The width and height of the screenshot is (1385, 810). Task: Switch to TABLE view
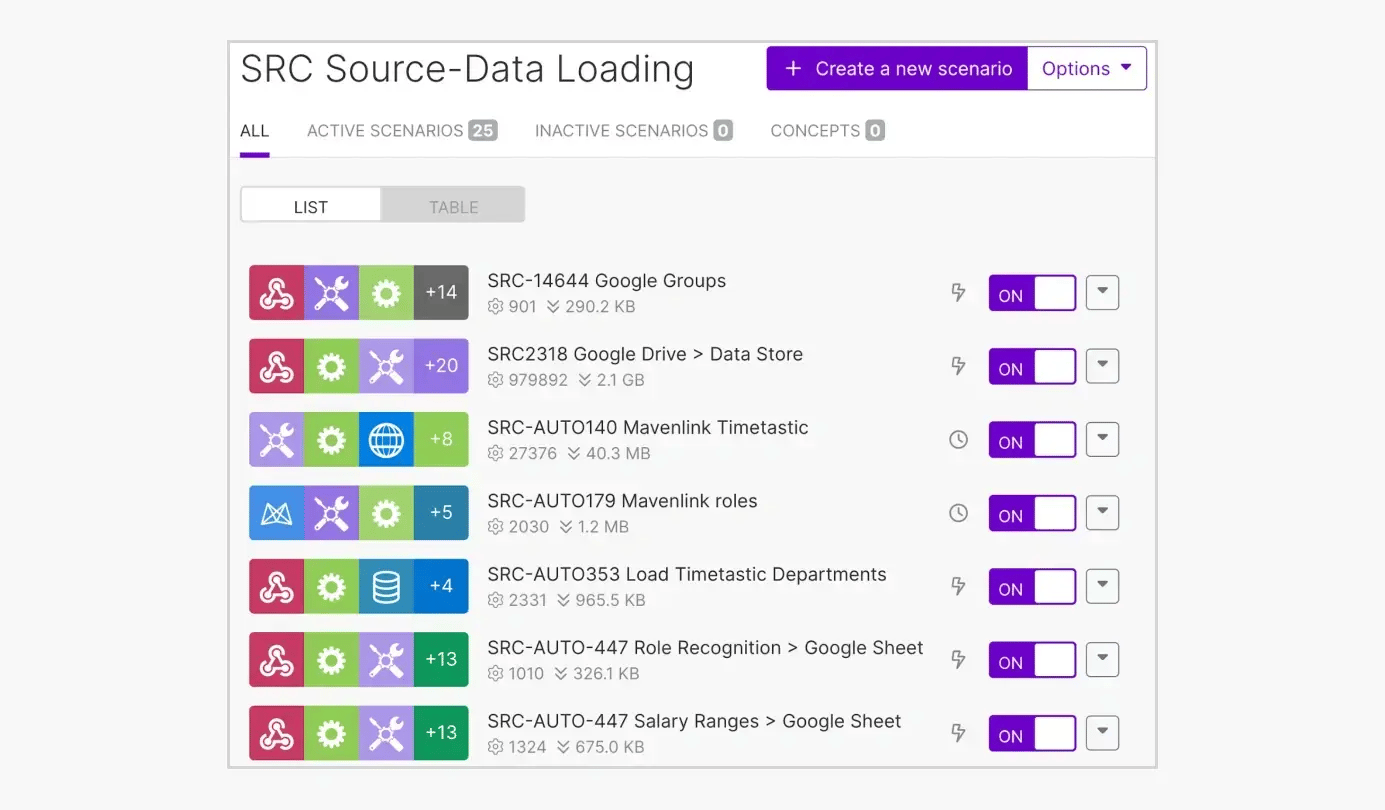[x=453, y=206]
